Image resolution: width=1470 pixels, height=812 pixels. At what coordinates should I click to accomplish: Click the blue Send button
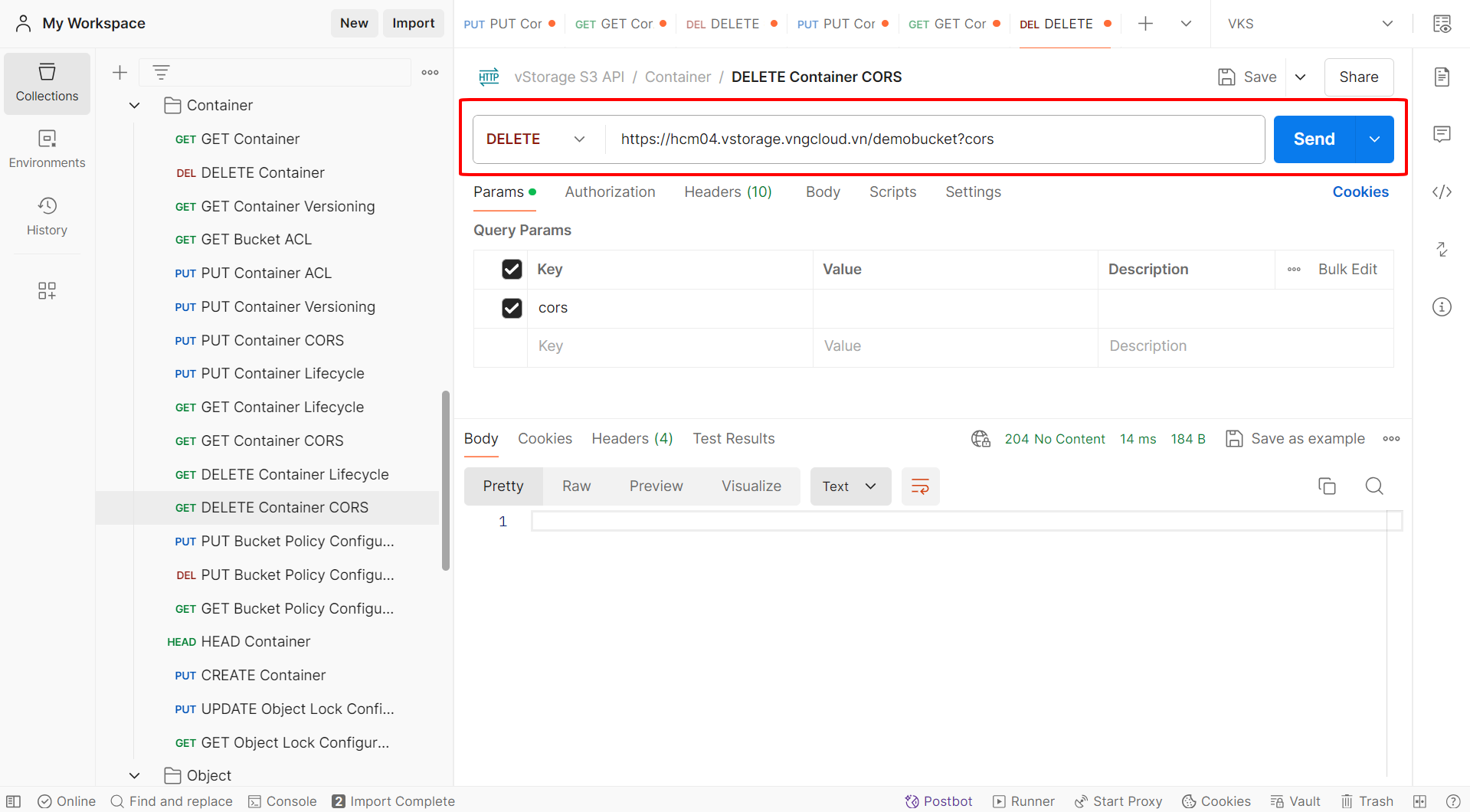click(x=1314, y=139)
